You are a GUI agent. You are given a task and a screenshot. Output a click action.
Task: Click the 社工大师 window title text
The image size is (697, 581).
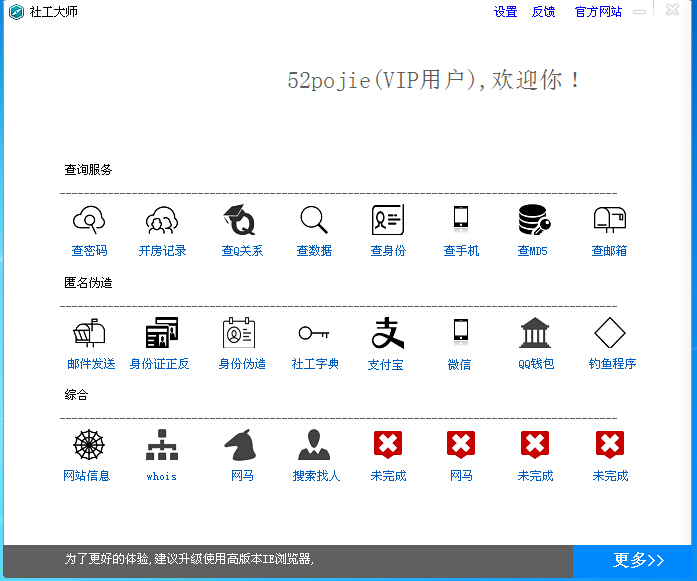pos(53,12)
